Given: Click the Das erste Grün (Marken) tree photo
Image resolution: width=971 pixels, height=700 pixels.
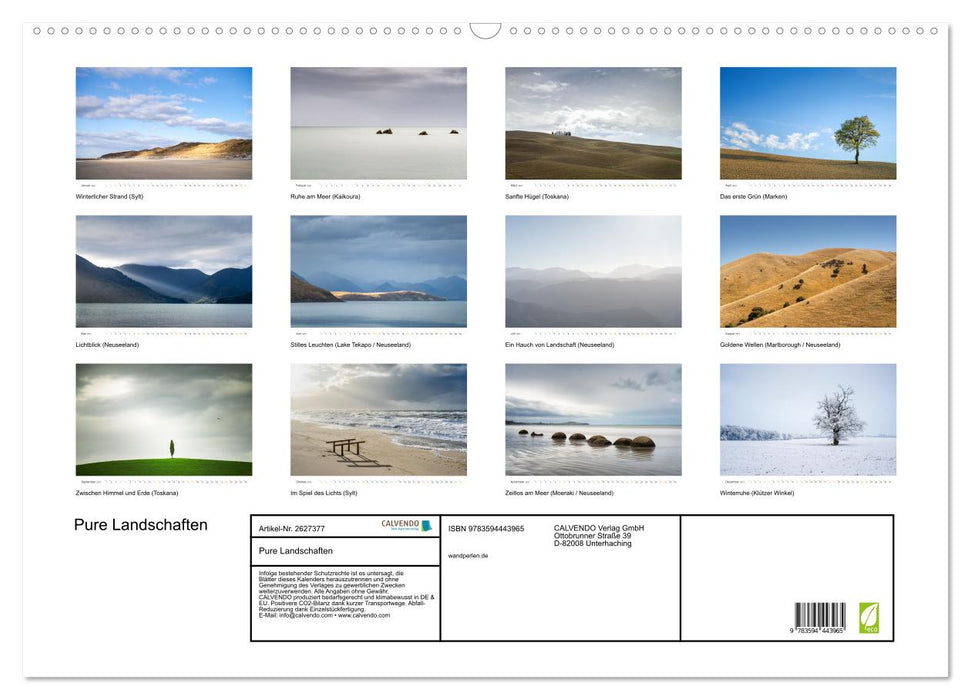Looking at the screenshot, I should click(x=808, y=123).
